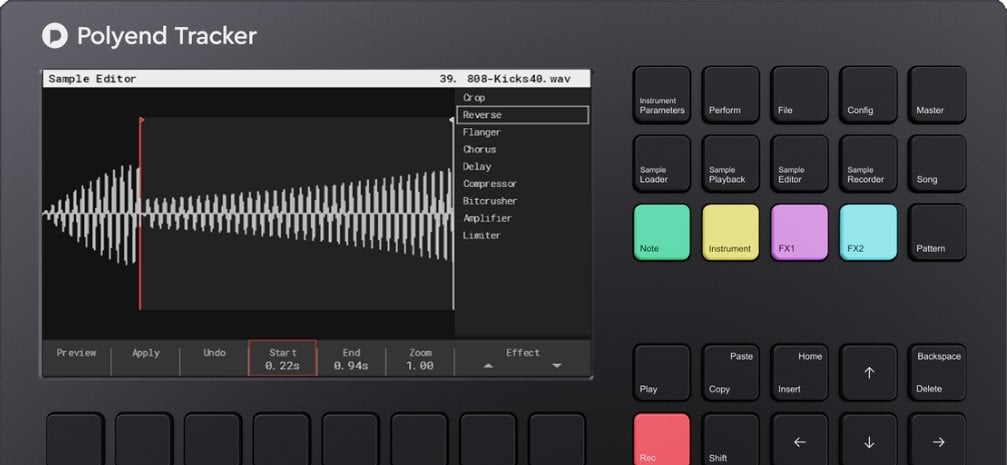Viewport: 1007px width, 465px height.
Task: Click the Shift button
Action: click(730, 439)
